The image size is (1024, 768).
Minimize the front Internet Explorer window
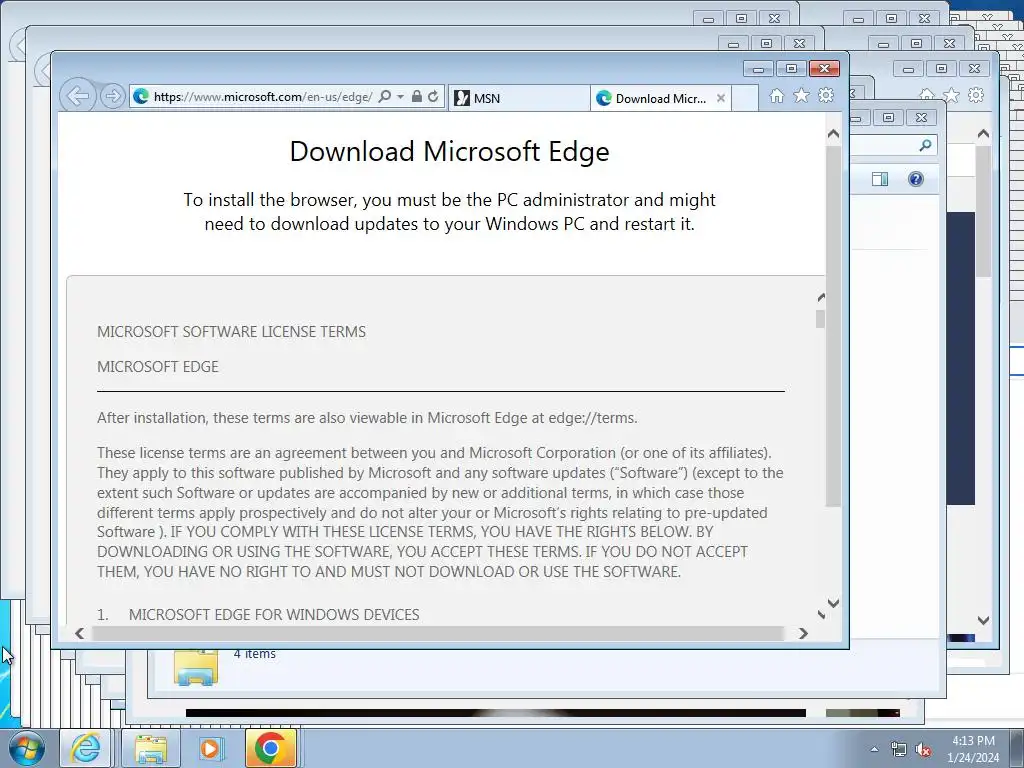[x=758, y=69]
